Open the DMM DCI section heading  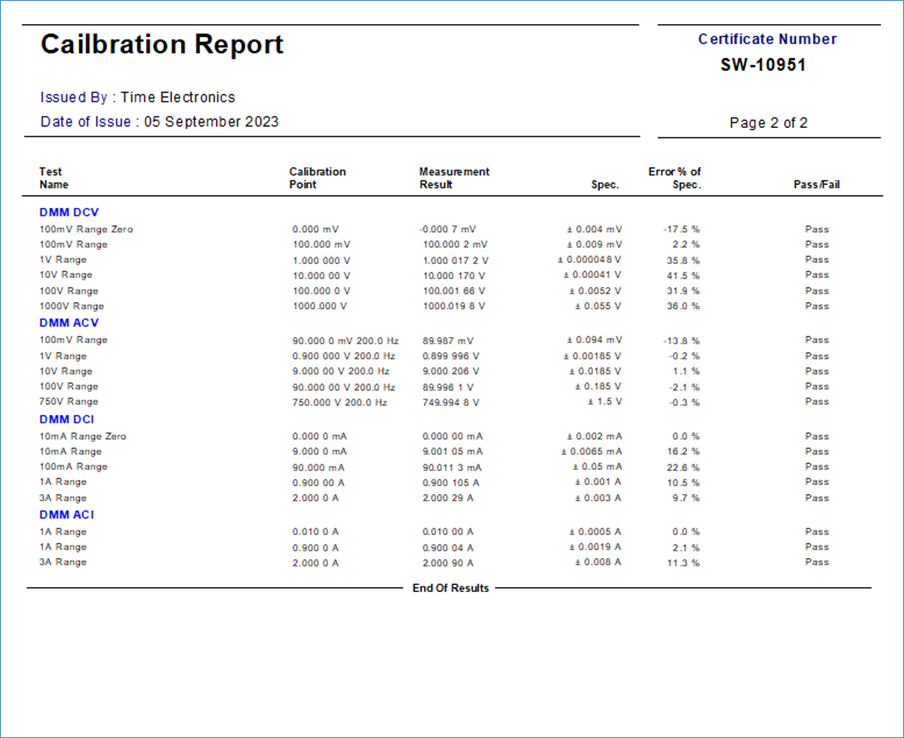pos(67,419)
